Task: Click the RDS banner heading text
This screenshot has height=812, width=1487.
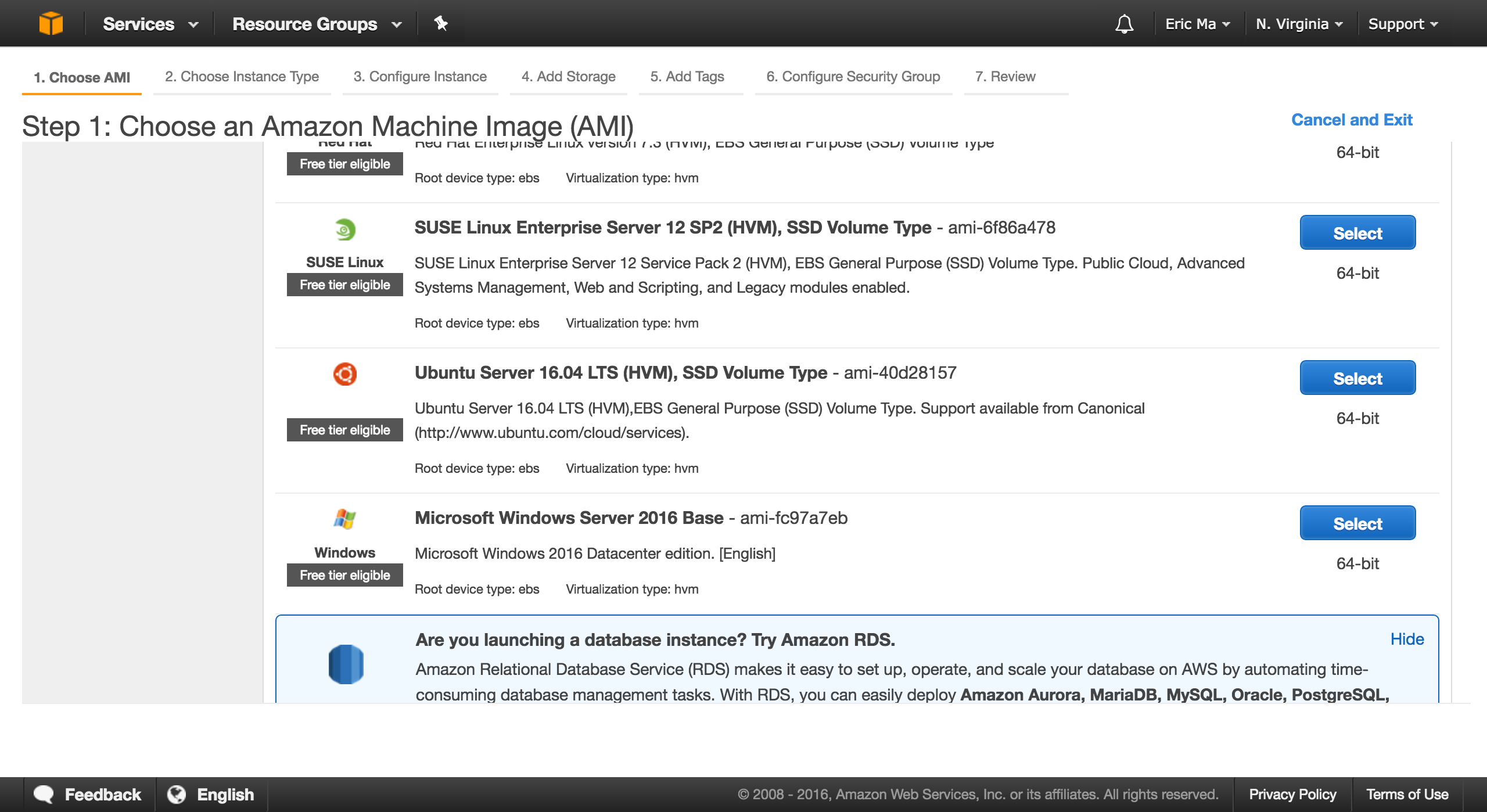Action: 655,639
